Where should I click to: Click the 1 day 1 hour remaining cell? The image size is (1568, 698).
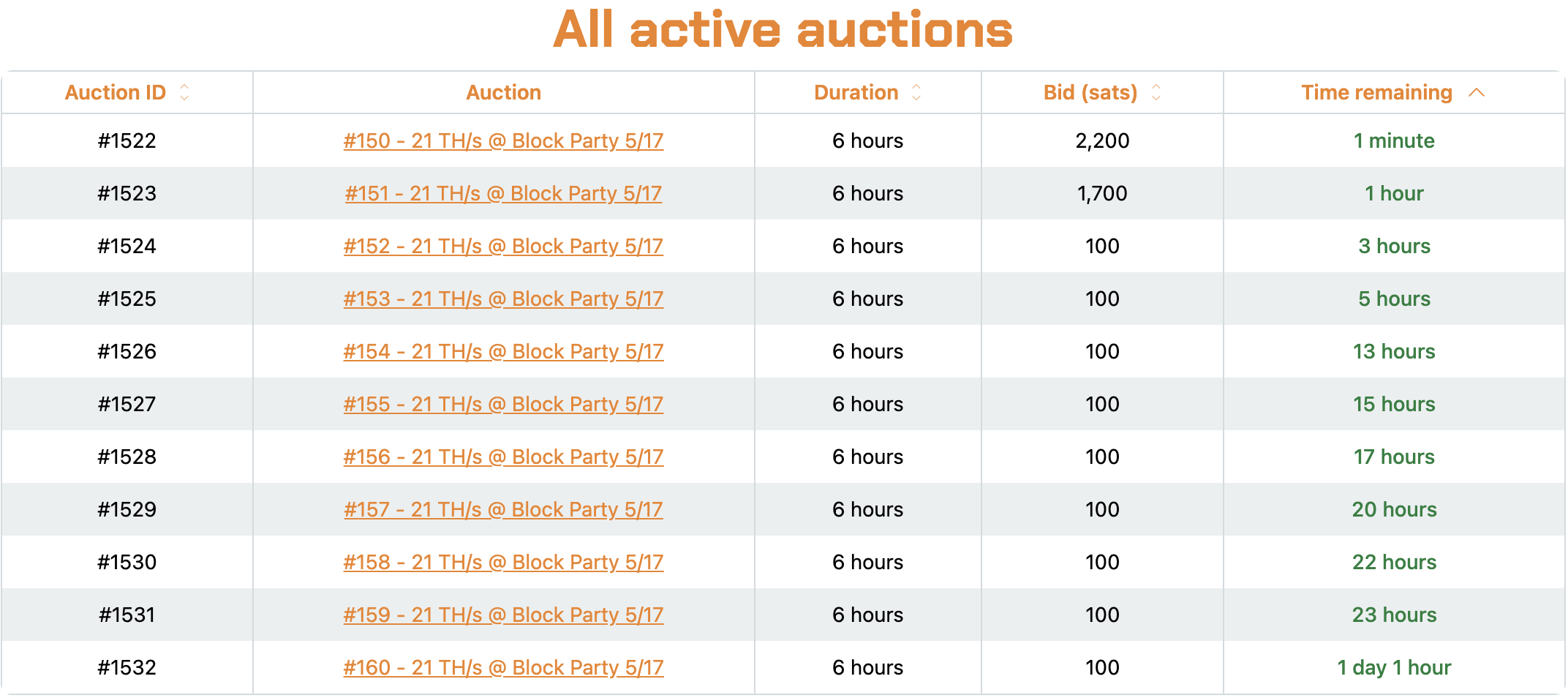coord(1394,667)
